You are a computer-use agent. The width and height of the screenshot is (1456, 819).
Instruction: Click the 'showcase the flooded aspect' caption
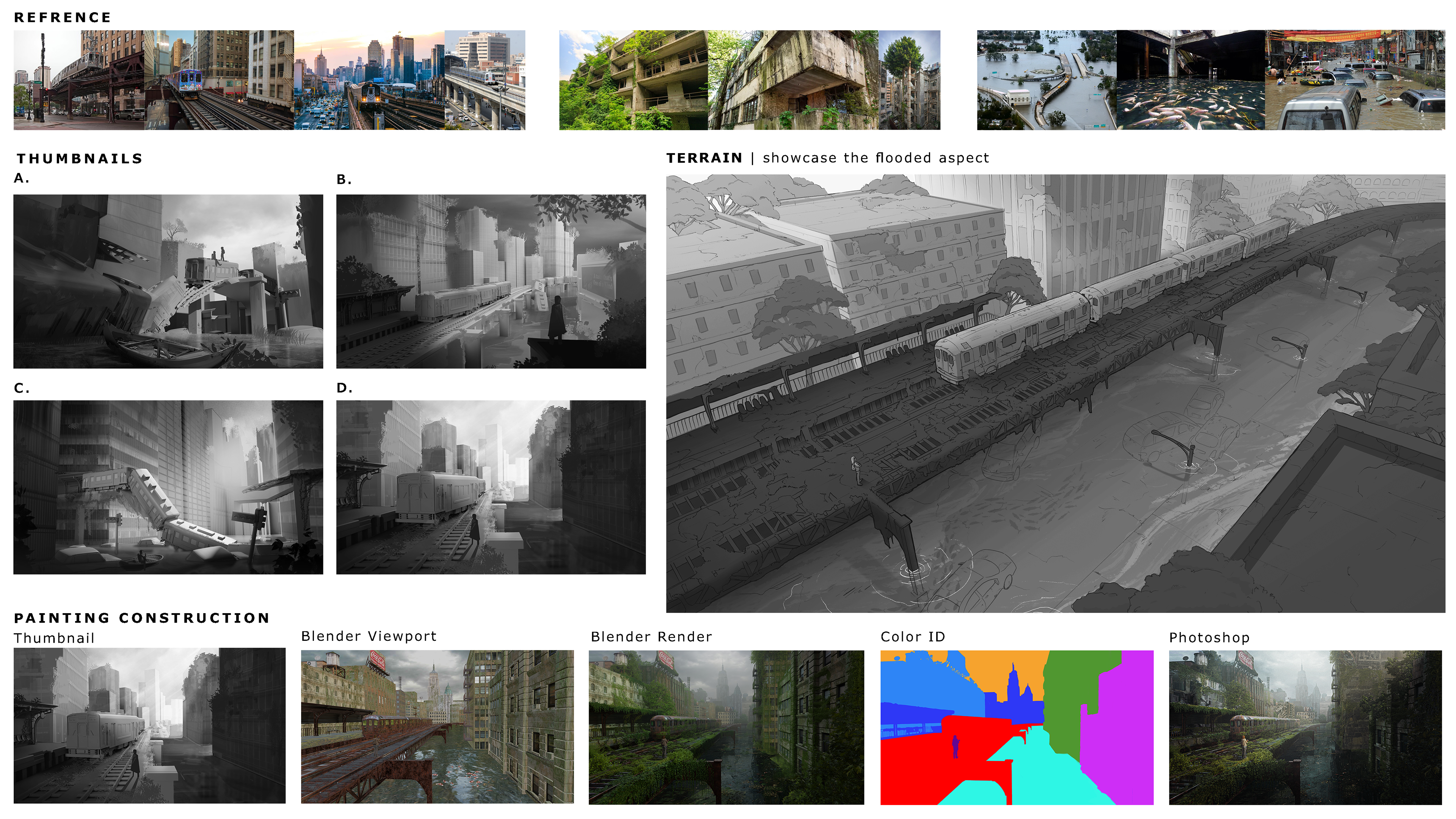point(876,158)
